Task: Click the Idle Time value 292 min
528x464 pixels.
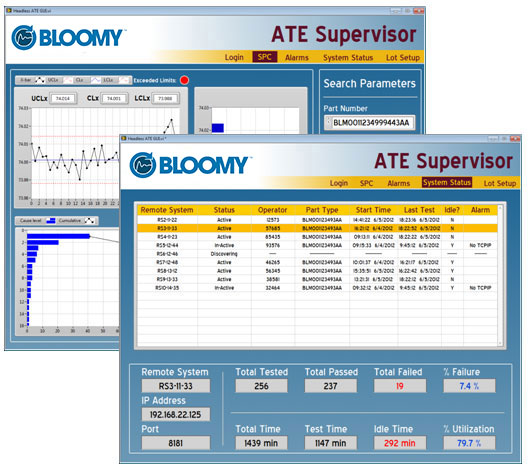Action: (x=400, y=443)
